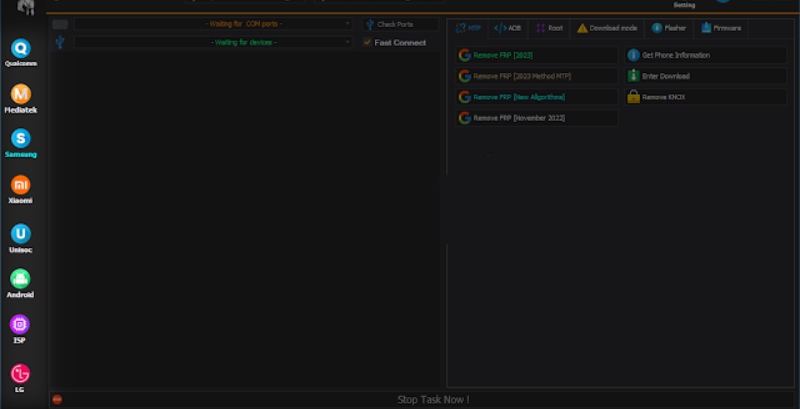The image size is (800, 409).
Task: Switch to the Flasher tab
Action: (669, 28)
